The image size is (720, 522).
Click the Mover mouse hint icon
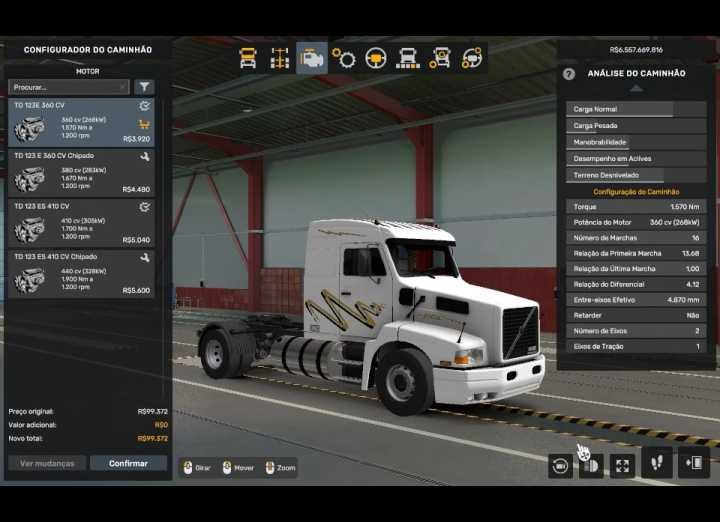pyautogui.click(x=227, y=468)
